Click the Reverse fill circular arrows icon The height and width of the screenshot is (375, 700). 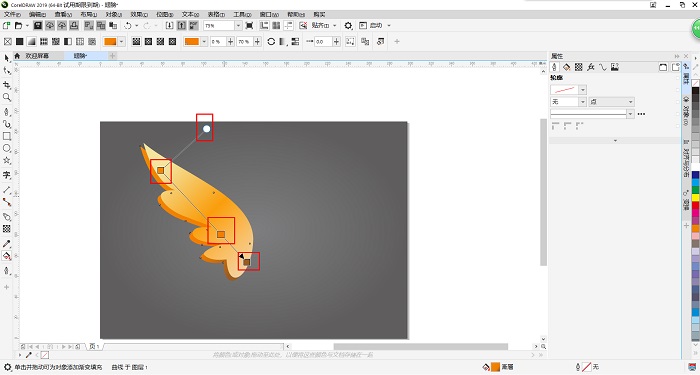(x=271, y=42)
